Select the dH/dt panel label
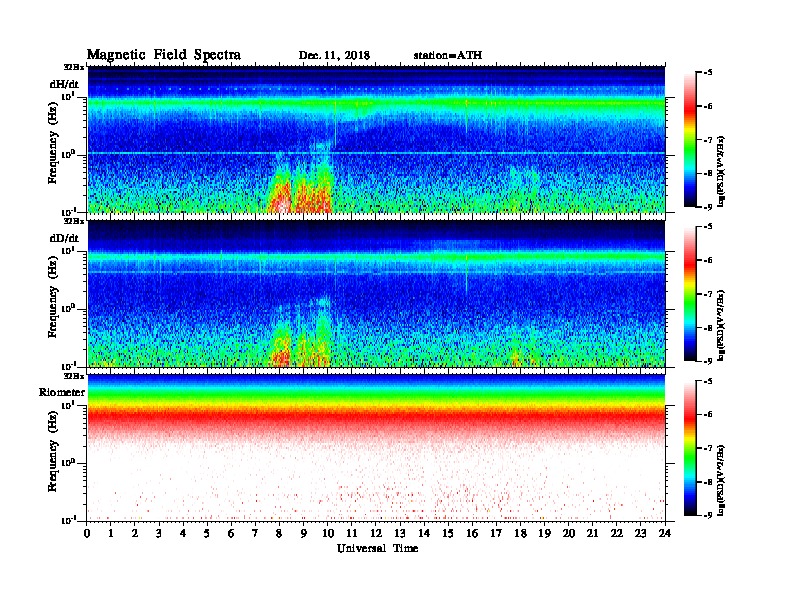The height and width of the screenshot is (612, 792). 64,84
